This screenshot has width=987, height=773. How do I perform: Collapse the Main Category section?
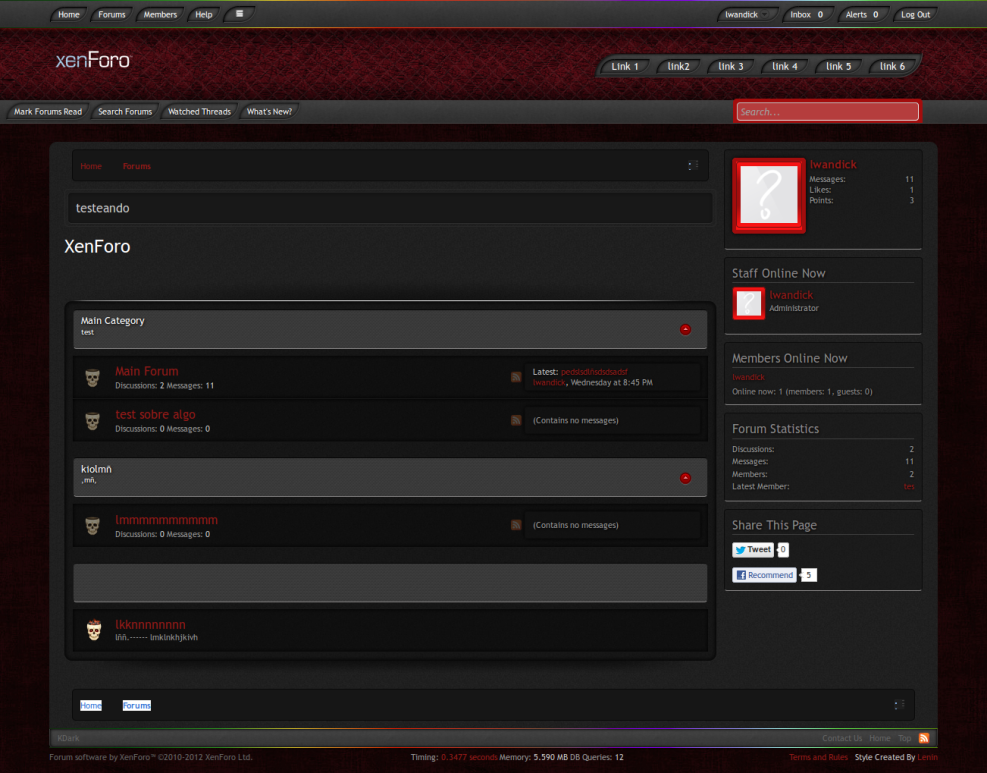point(685,329)
